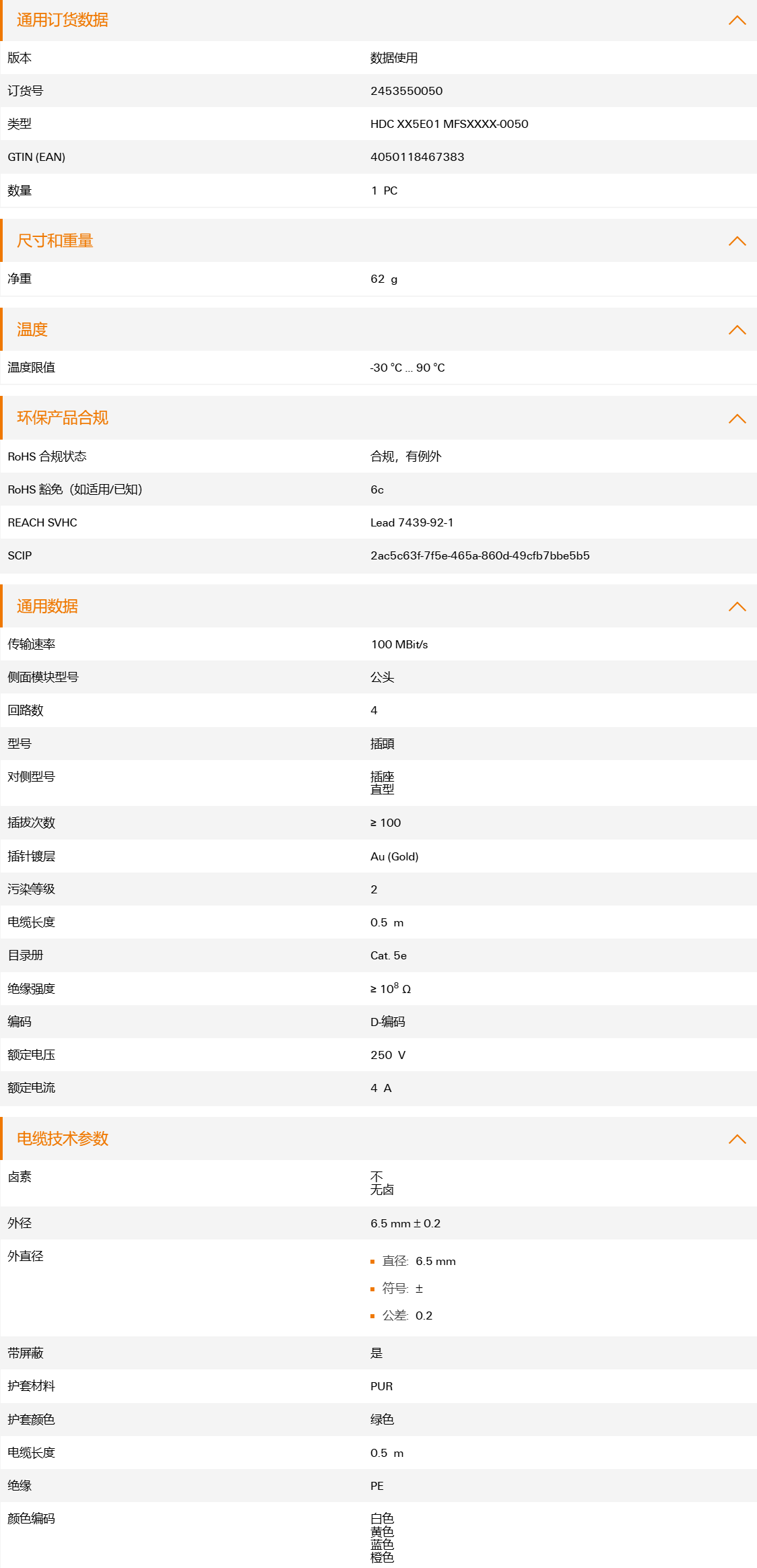Click the 卤素 row label

pyautogui.click(x=20, y=1177)
